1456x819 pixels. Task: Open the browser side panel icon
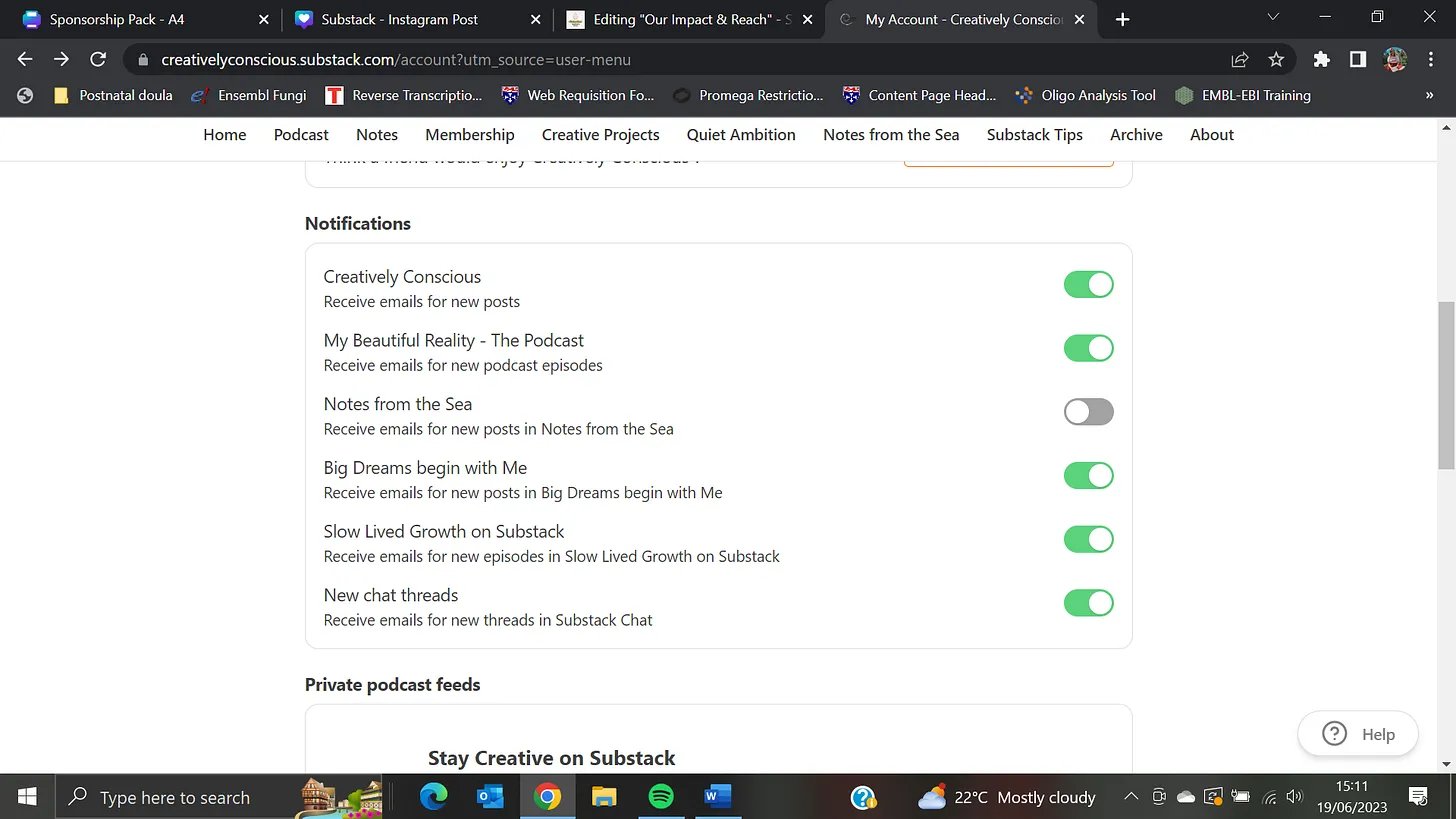click(1358, 60)
